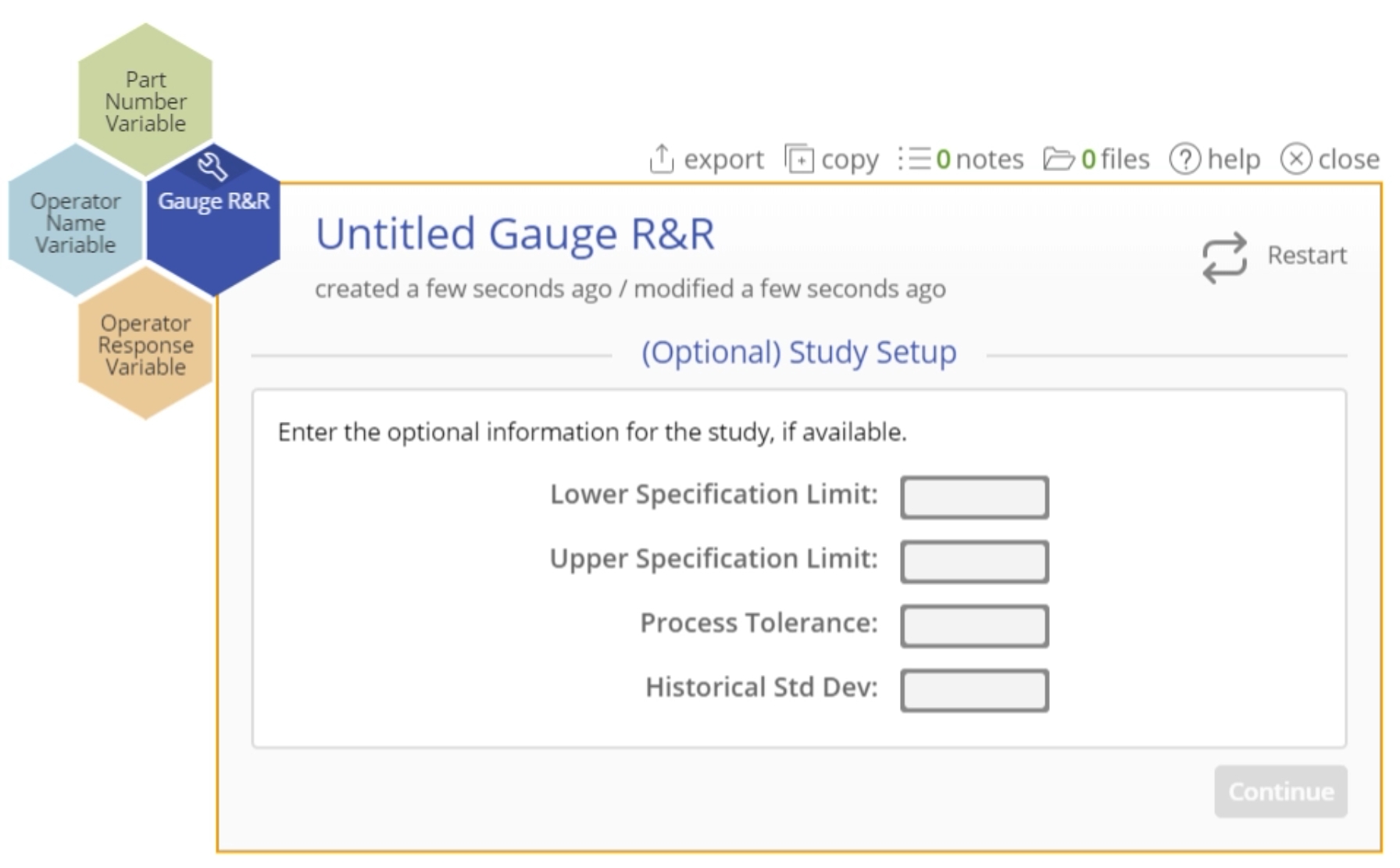Focus the Process Tolerance input box

coord(974,626)
